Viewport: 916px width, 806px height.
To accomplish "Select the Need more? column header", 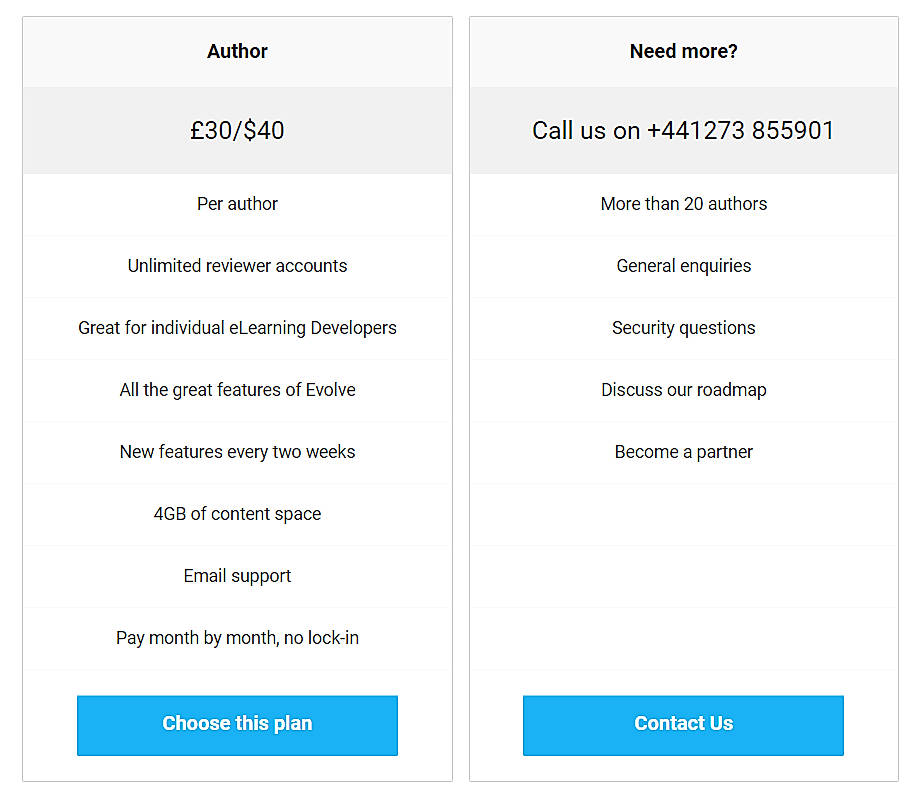I will click(x=683, y=51).
